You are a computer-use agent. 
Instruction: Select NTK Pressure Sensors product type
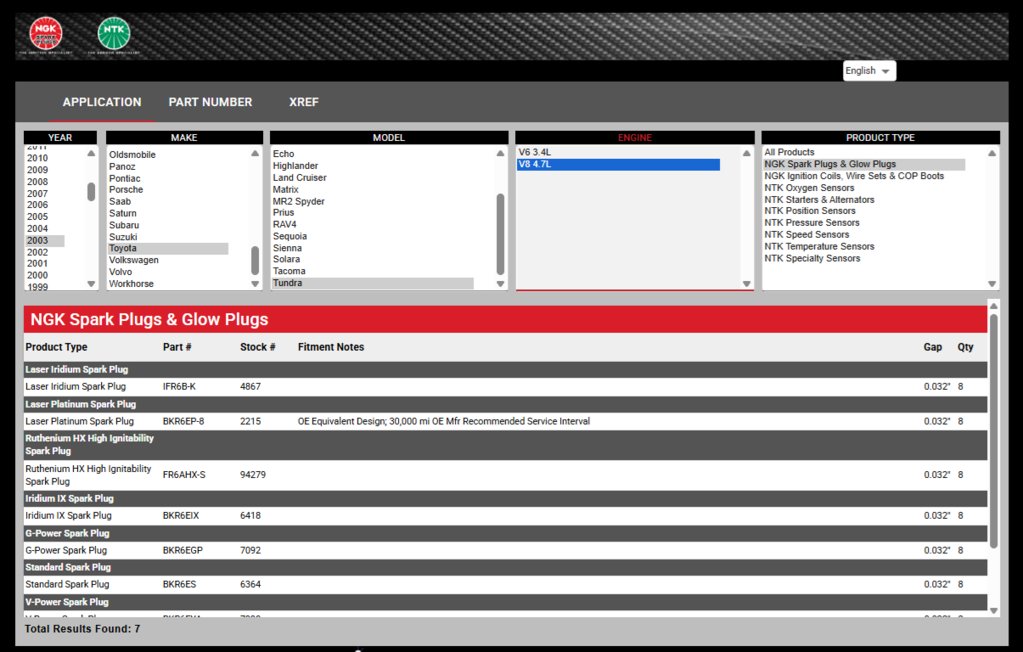(812, 223)
